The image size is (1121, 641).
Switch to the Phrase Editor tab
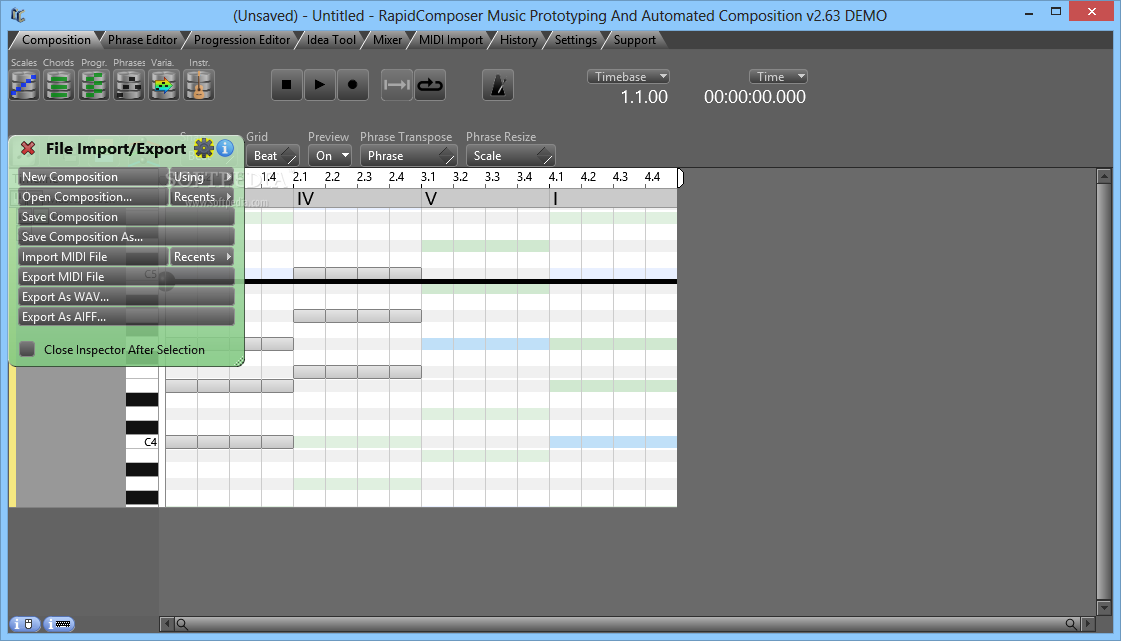142,40
